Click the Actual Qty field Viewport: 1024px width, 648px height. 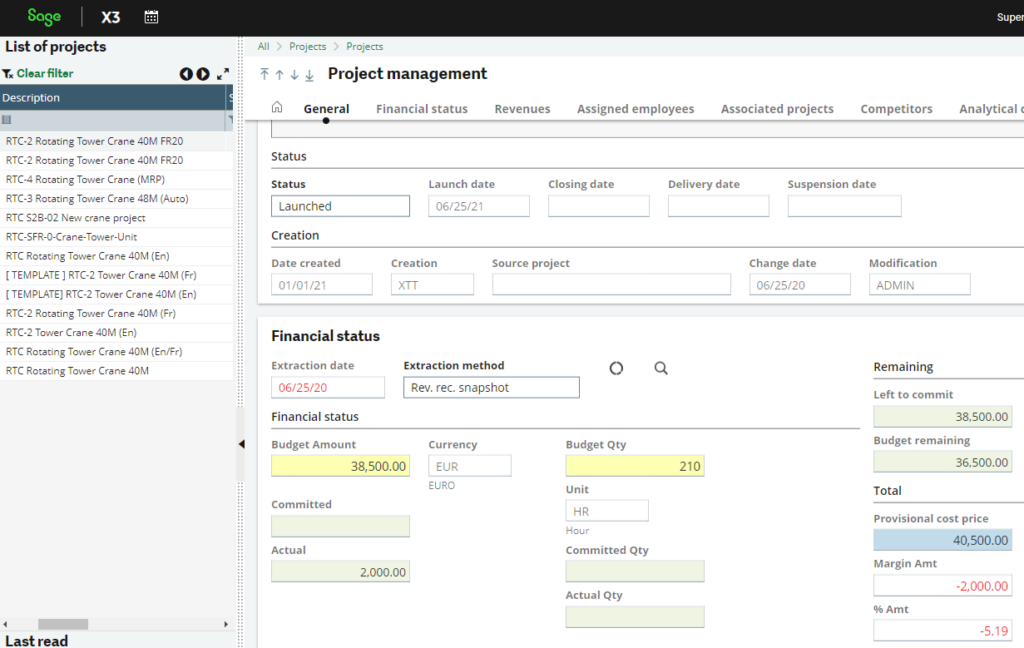pos(635,617)
